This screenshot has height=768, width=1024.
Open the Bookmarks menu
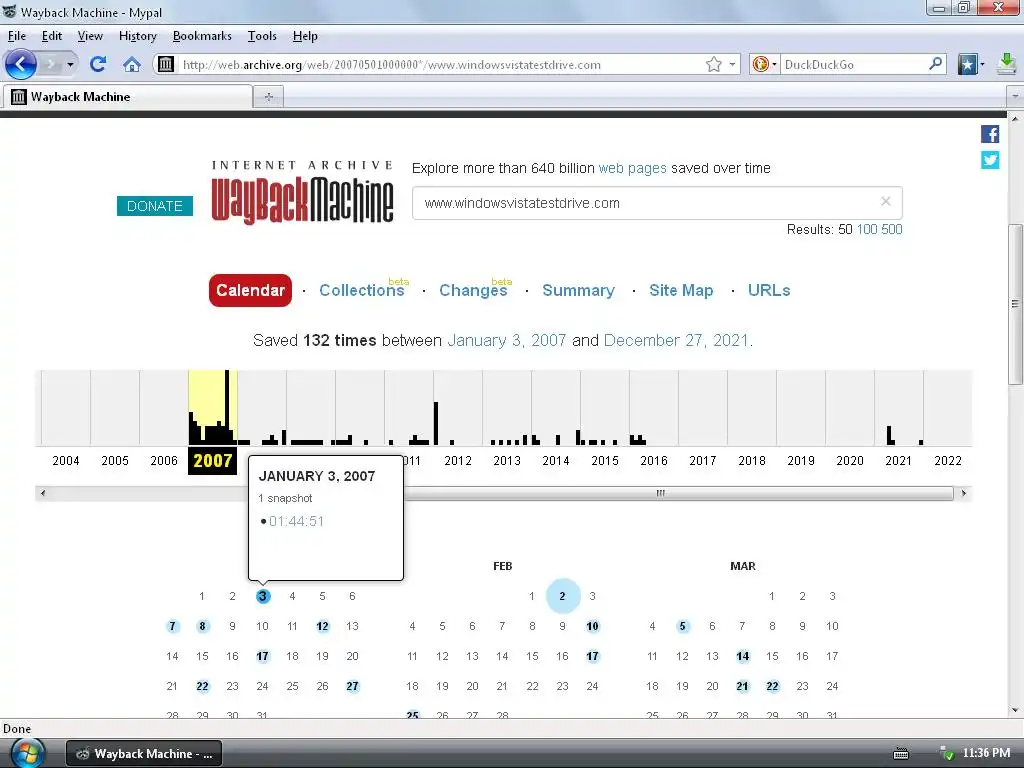[202, 36]
